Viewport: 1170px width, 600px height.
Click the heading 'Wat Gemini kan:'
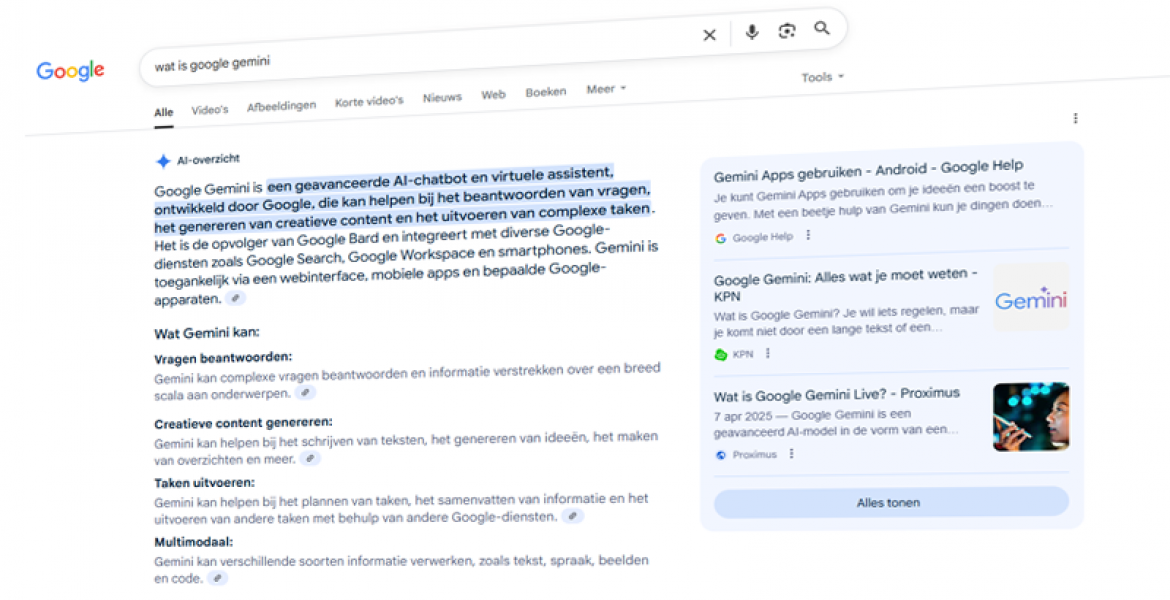tap(207, 333)
